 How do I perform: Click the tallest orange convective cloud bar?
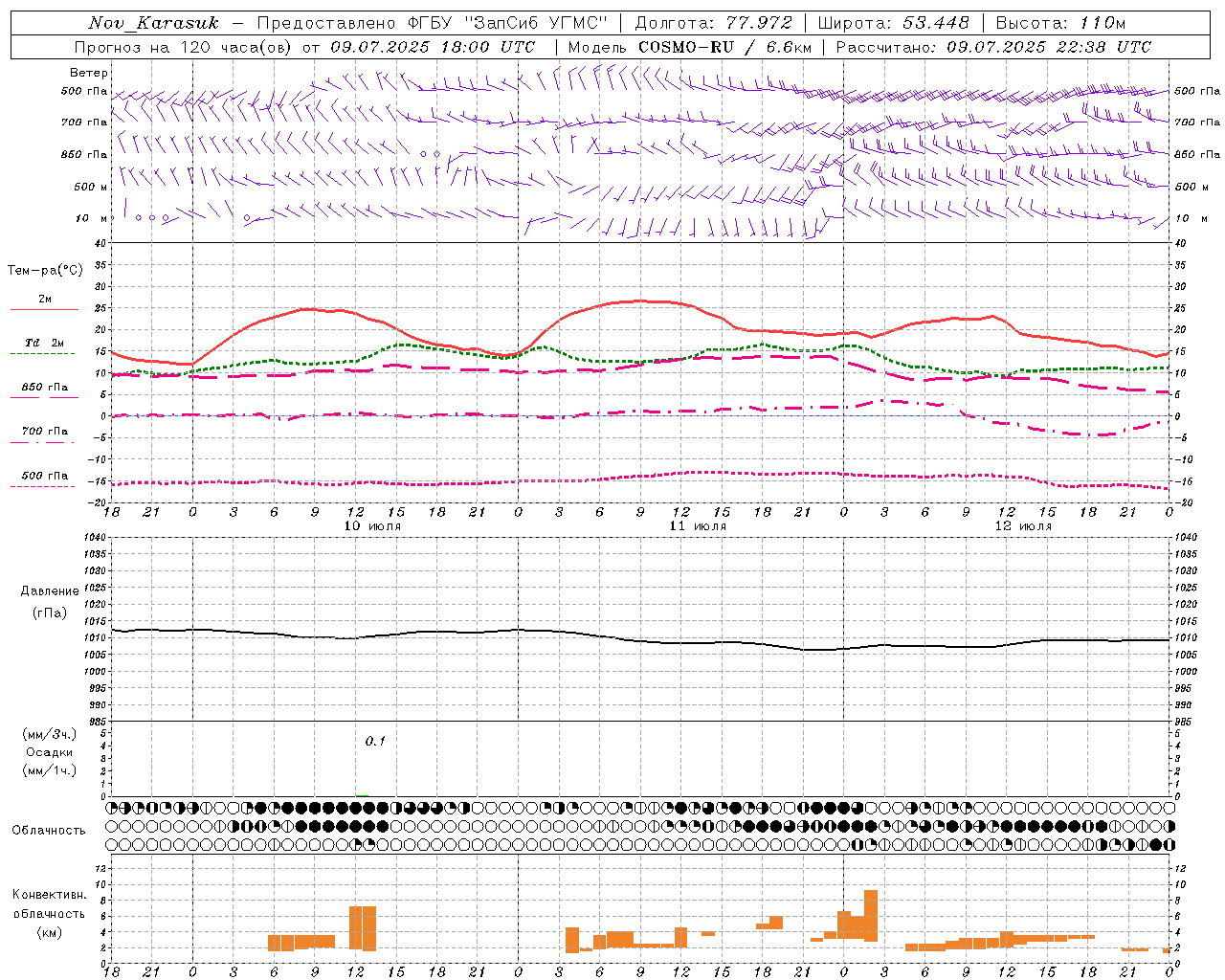click(x=870, y=915)
